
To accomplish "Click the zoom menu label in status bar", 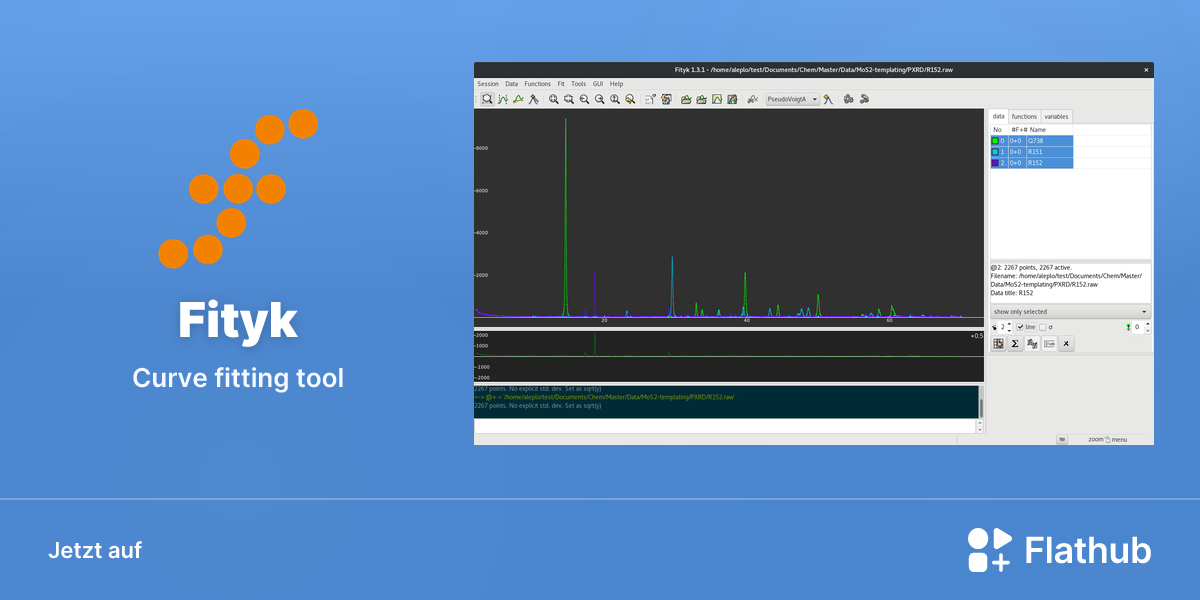I will coord(1107,439).
